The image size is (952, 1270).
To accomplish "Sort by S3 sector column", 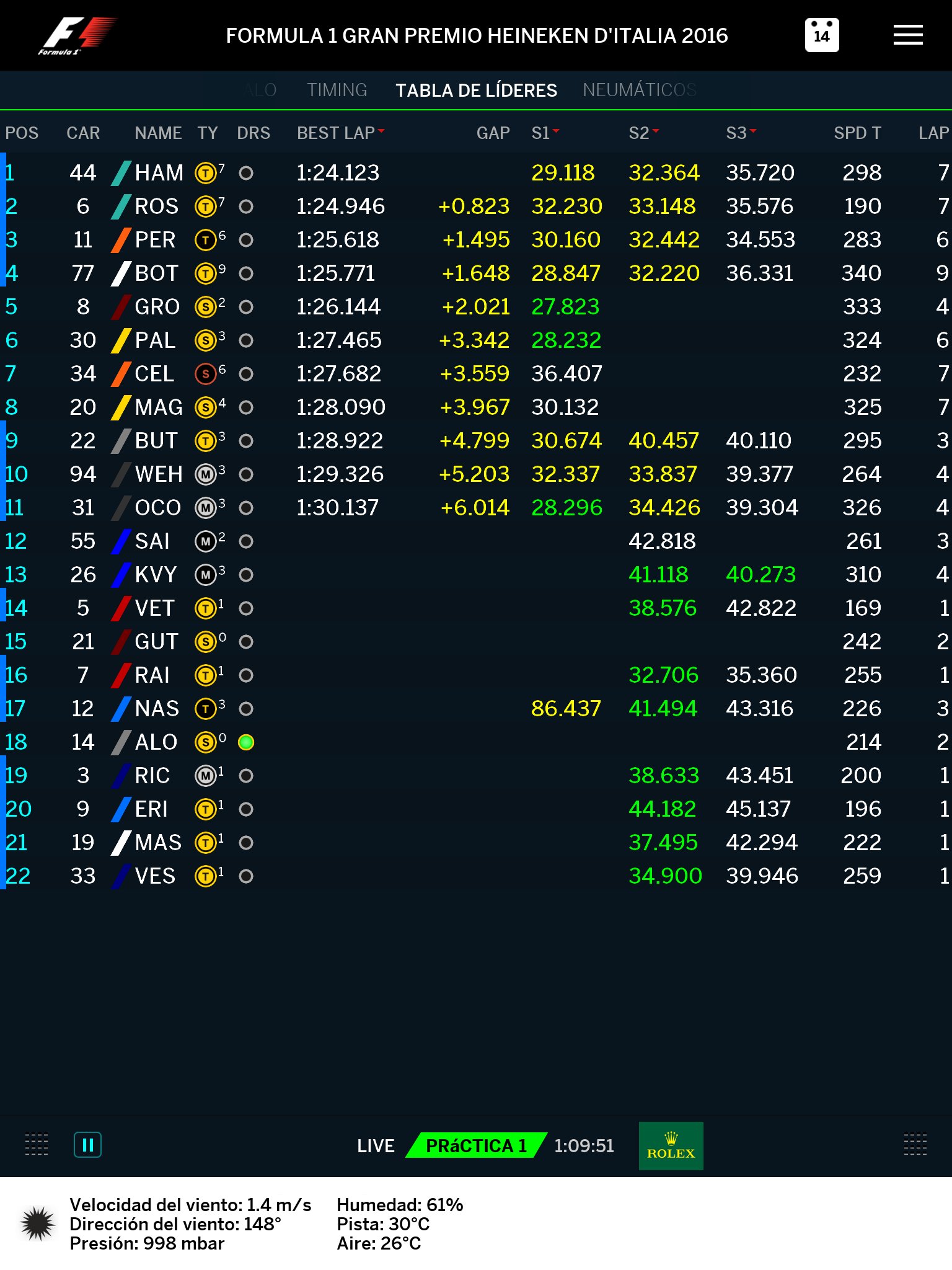I will pos(741,133).
